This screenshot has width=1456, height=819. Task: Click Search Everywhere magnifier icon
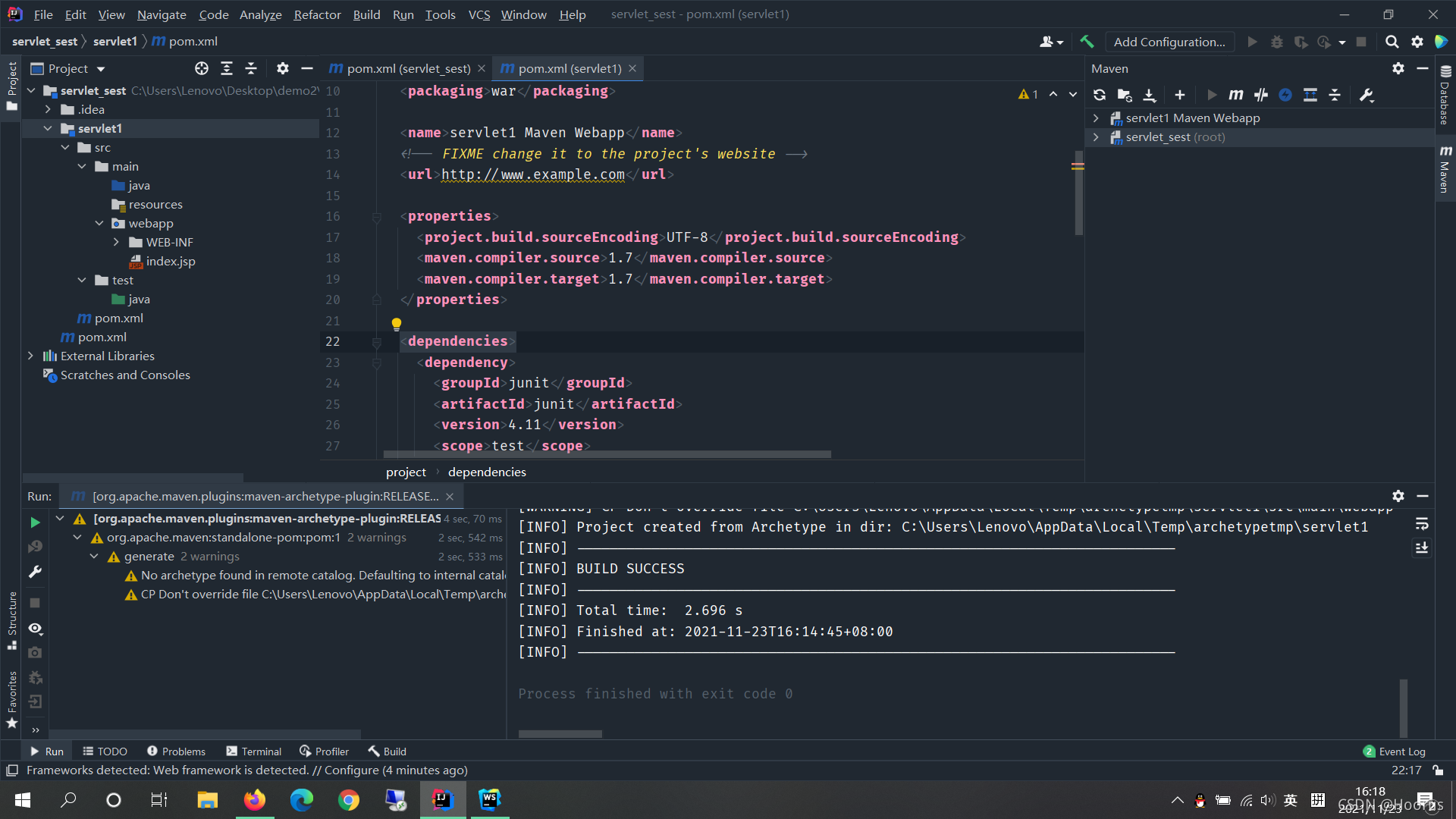[x=1392, y=42]
